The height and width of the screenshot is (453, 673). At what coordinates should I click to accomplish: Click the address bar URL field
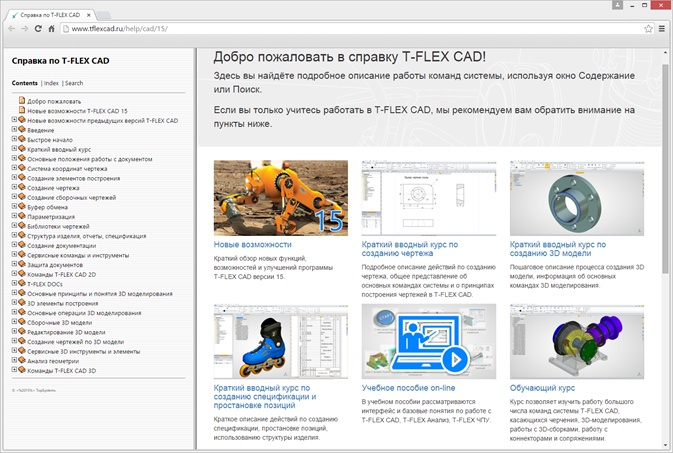(352, 29)
